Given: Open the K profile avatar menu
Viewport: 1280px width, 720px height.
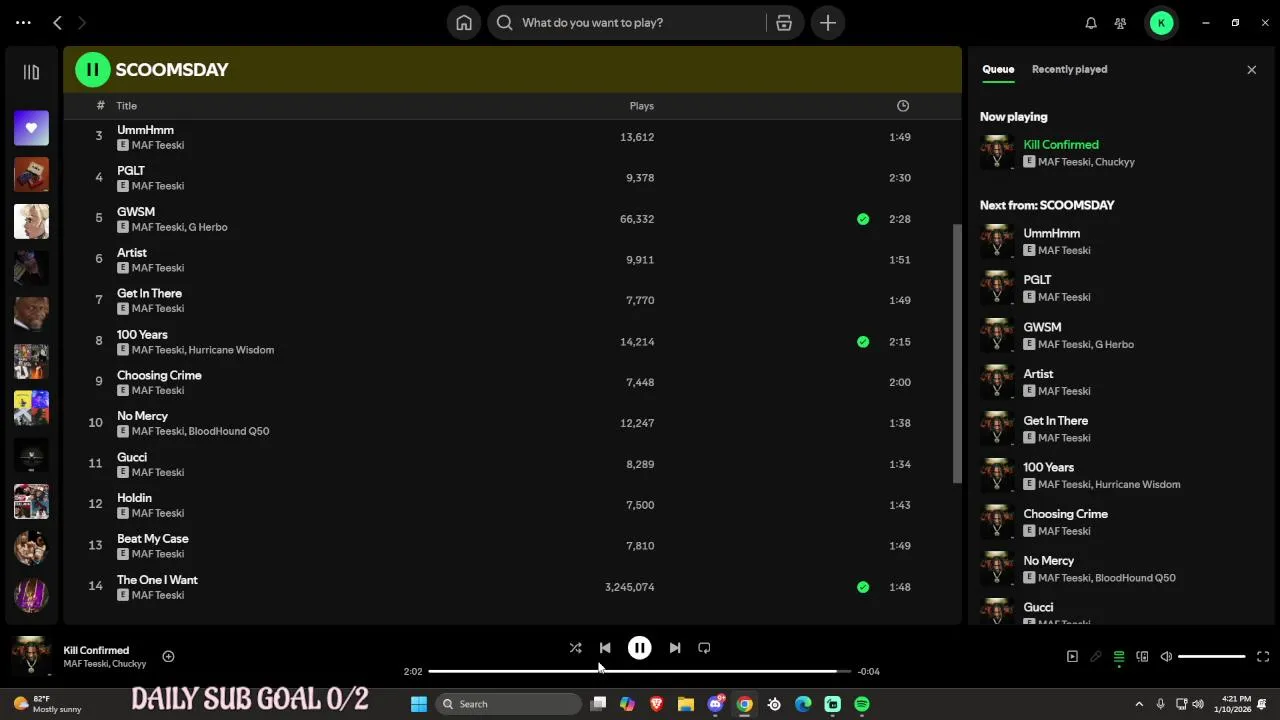Looking at the screenshot, I should click(1161, 23).
